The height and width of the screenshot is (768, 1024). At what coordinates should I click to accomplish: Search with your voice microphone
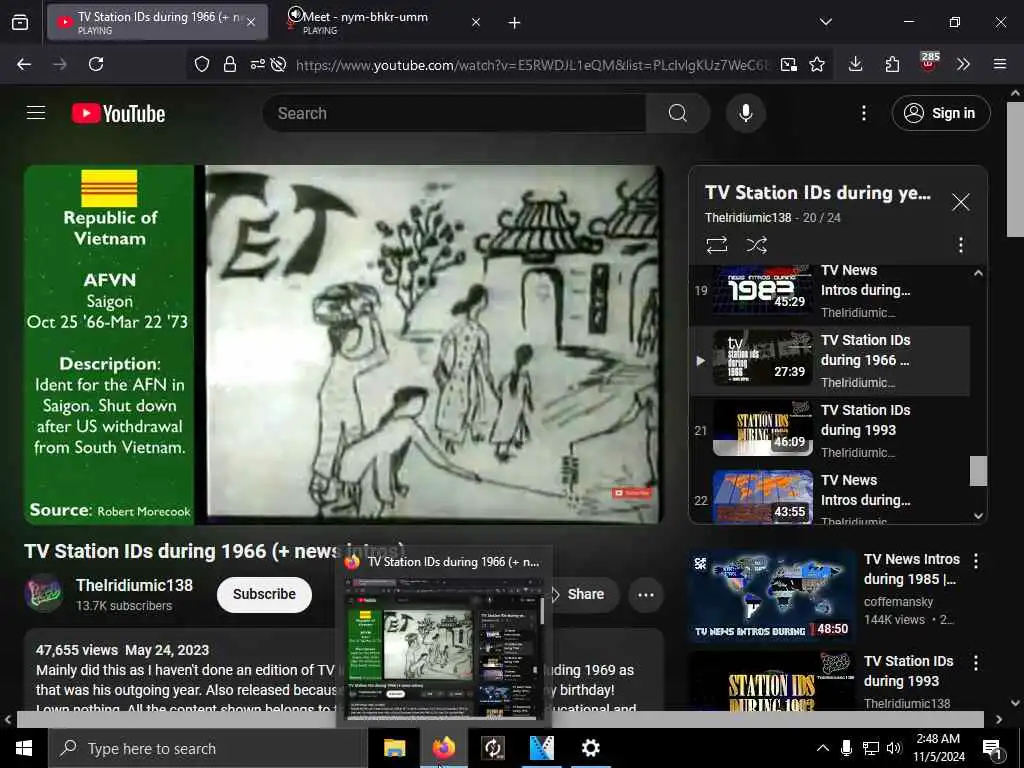[x=745, y=113]
